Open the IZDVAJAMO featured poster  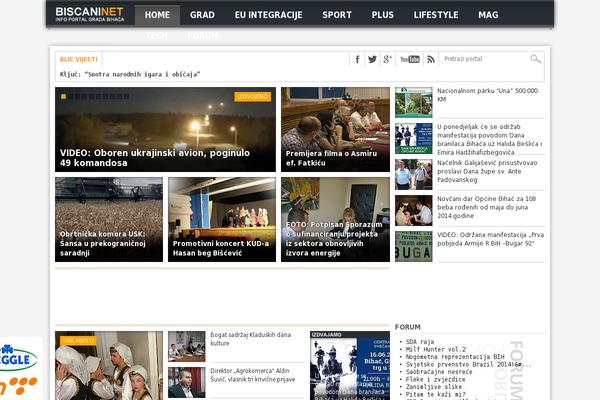click(x=350, y=366)
